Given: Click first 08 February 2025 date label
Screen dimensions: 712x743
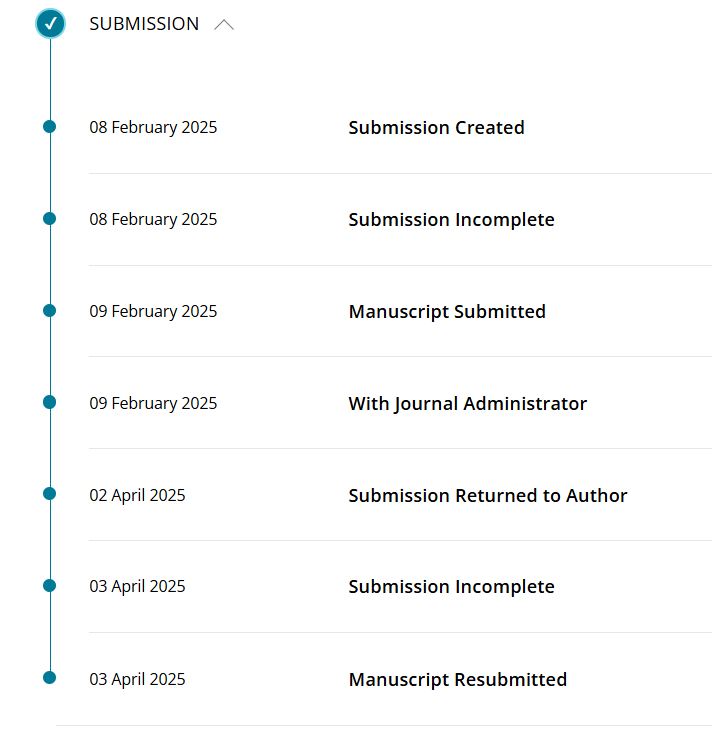Looking at the screenshot, I should pos(153,127).
